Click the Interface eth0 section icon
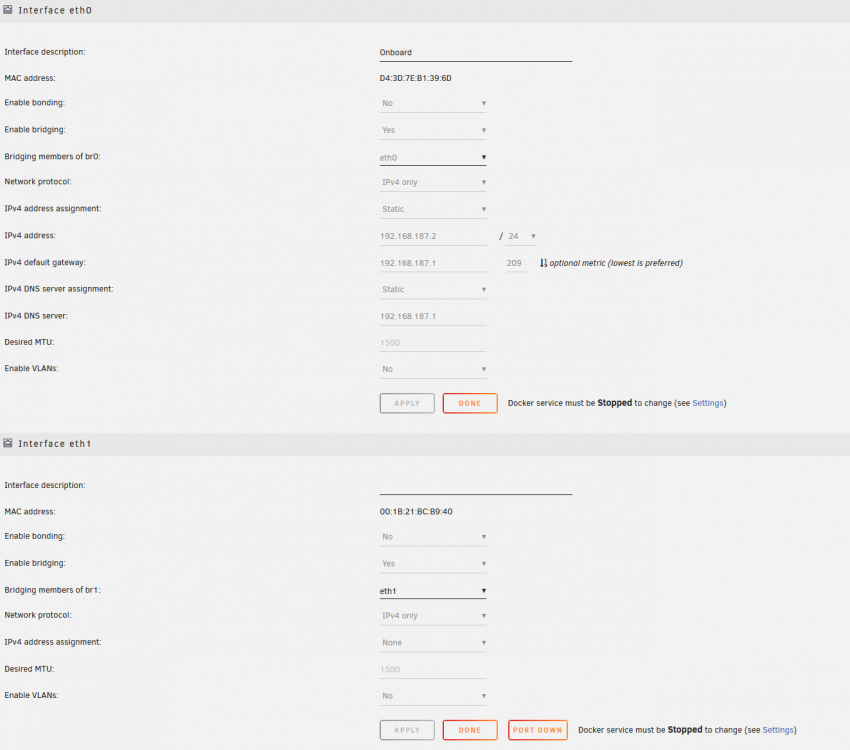Image resolution: width=850 pixels, height=750 pixels. tap(8, 10)
